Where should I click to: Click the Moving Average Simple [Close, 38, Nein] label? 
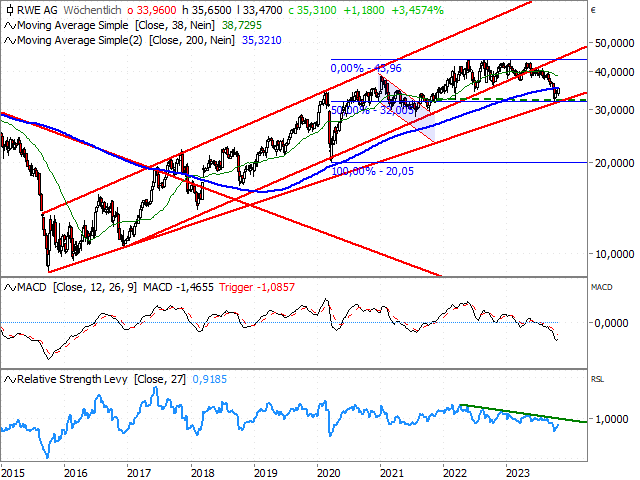(x=116, y=25)
